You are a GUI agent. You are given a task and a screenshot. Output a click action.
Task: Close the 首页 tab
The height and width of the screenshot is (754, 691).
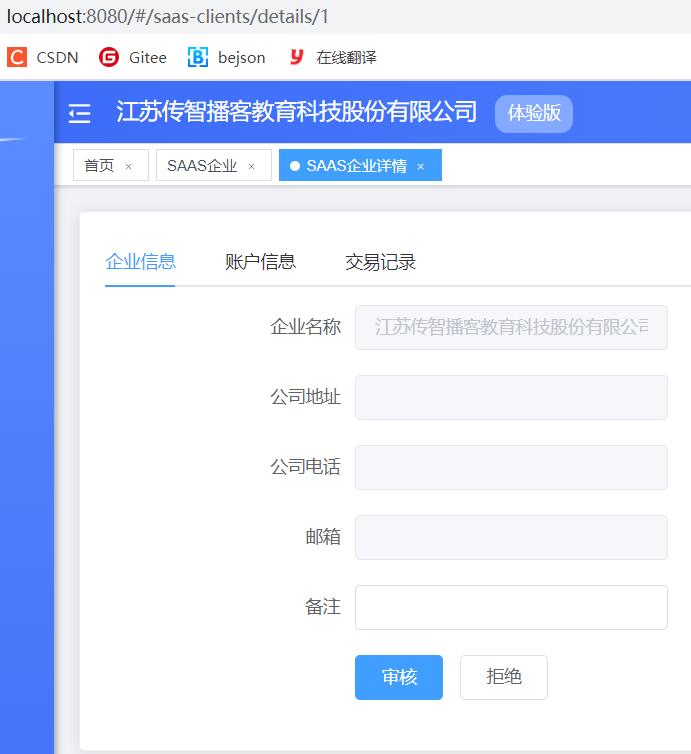(x=128, y=166)
